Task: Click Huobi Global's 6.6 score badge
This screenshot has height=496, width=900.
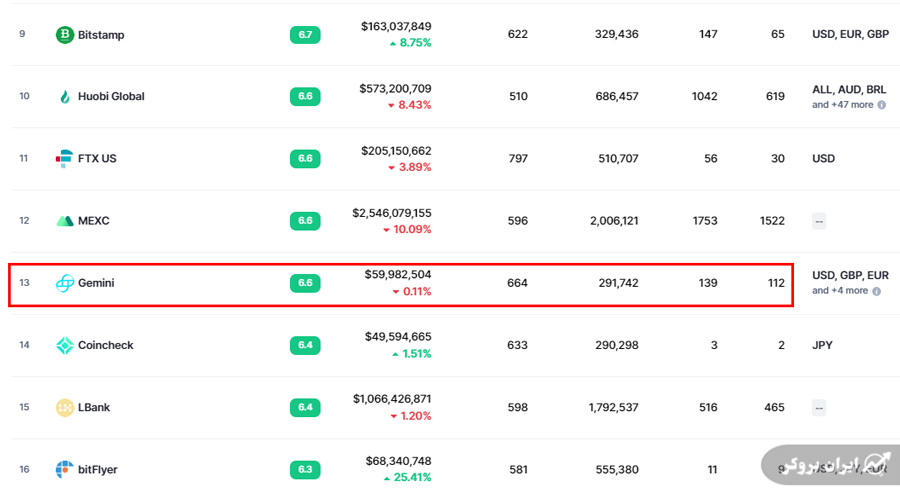Action: click(x=305, y=96)
